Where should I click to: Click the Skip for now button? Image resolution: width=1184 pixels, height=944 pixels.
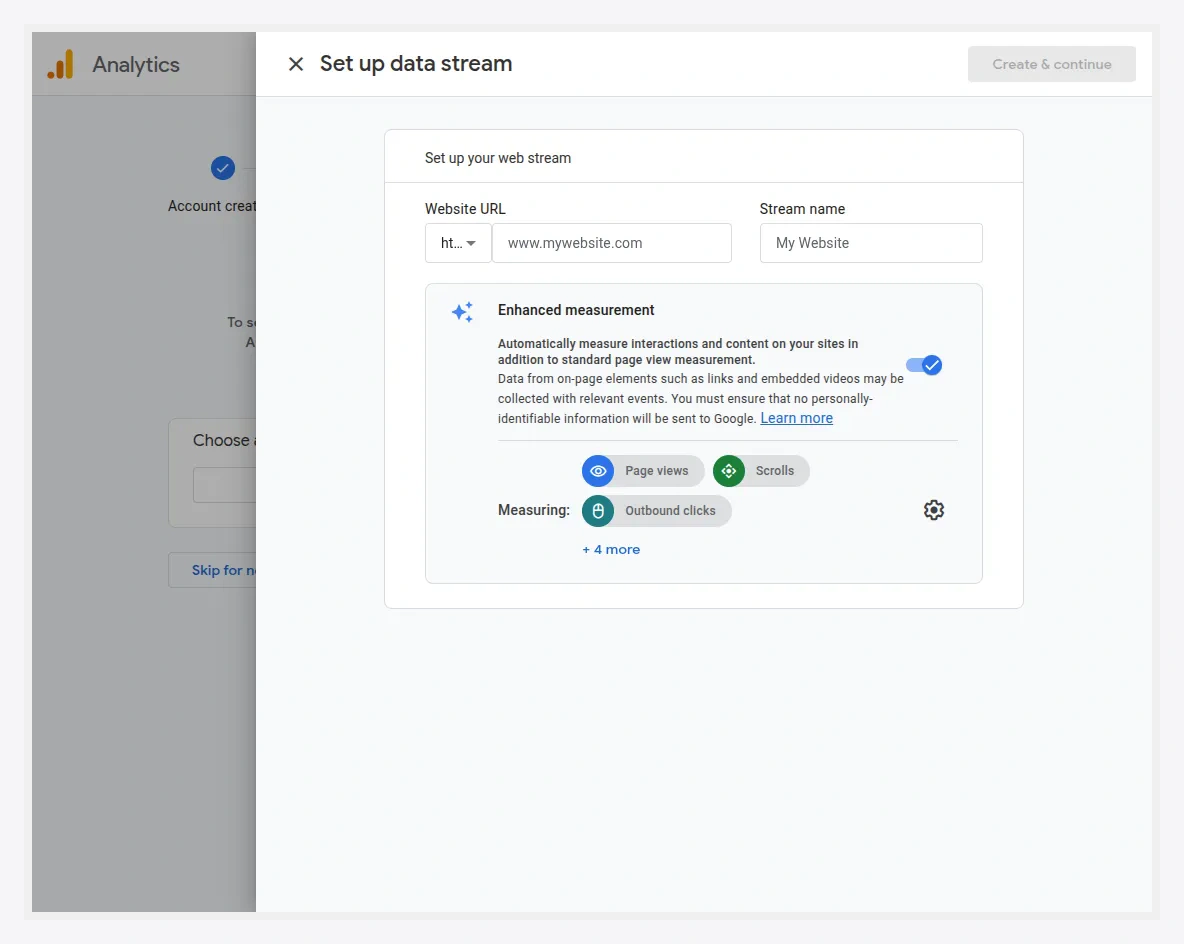[x=212, y=570]
